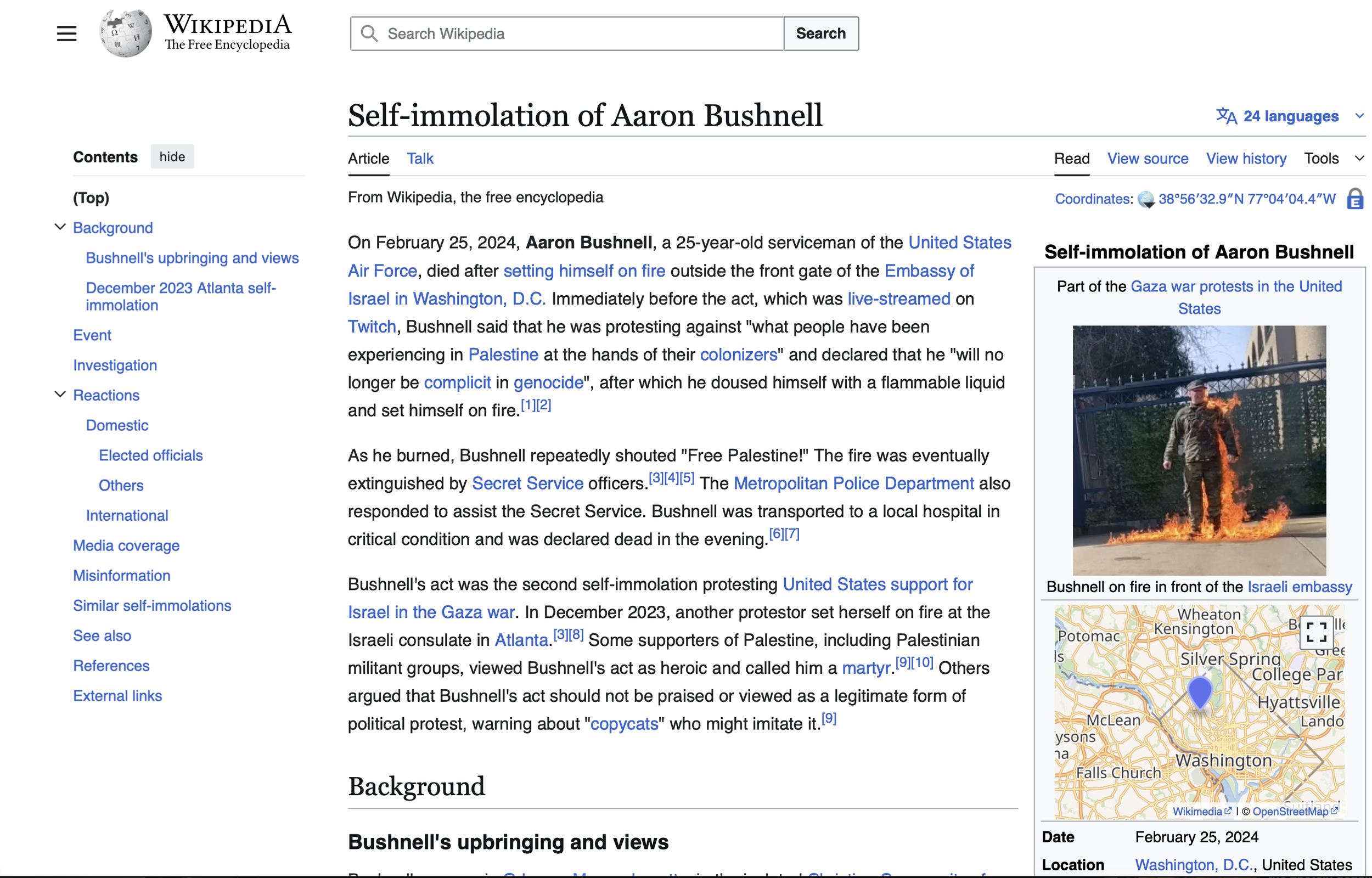
Task: Open the View history tab
Action: pyautogui.click(x=1246, y=159)
